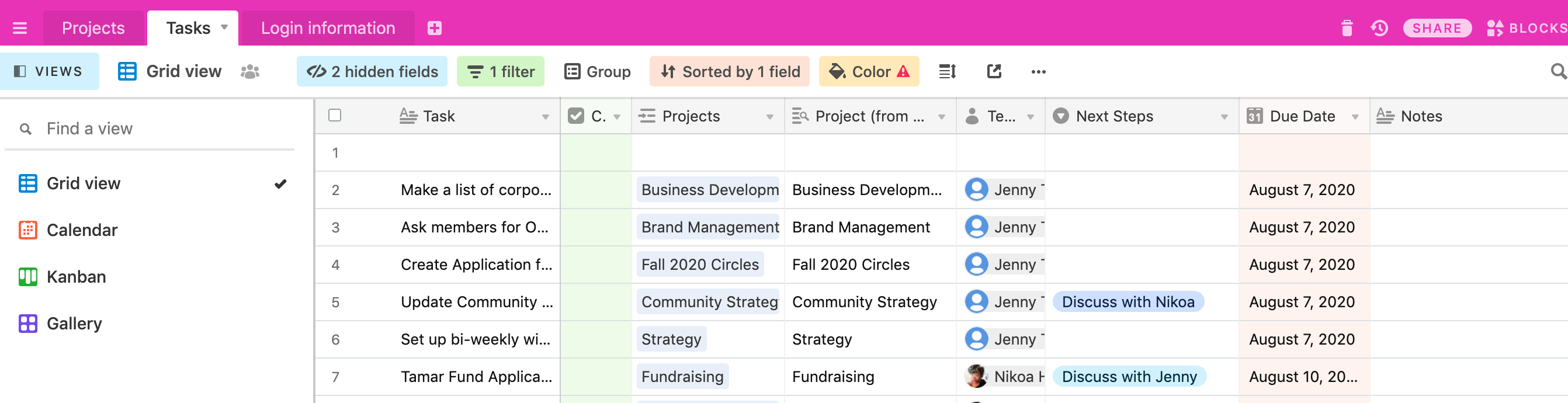Click 'Make a list of corpo...' task cell
Viewport: 1568px width, 403px height.
[476, 190]
